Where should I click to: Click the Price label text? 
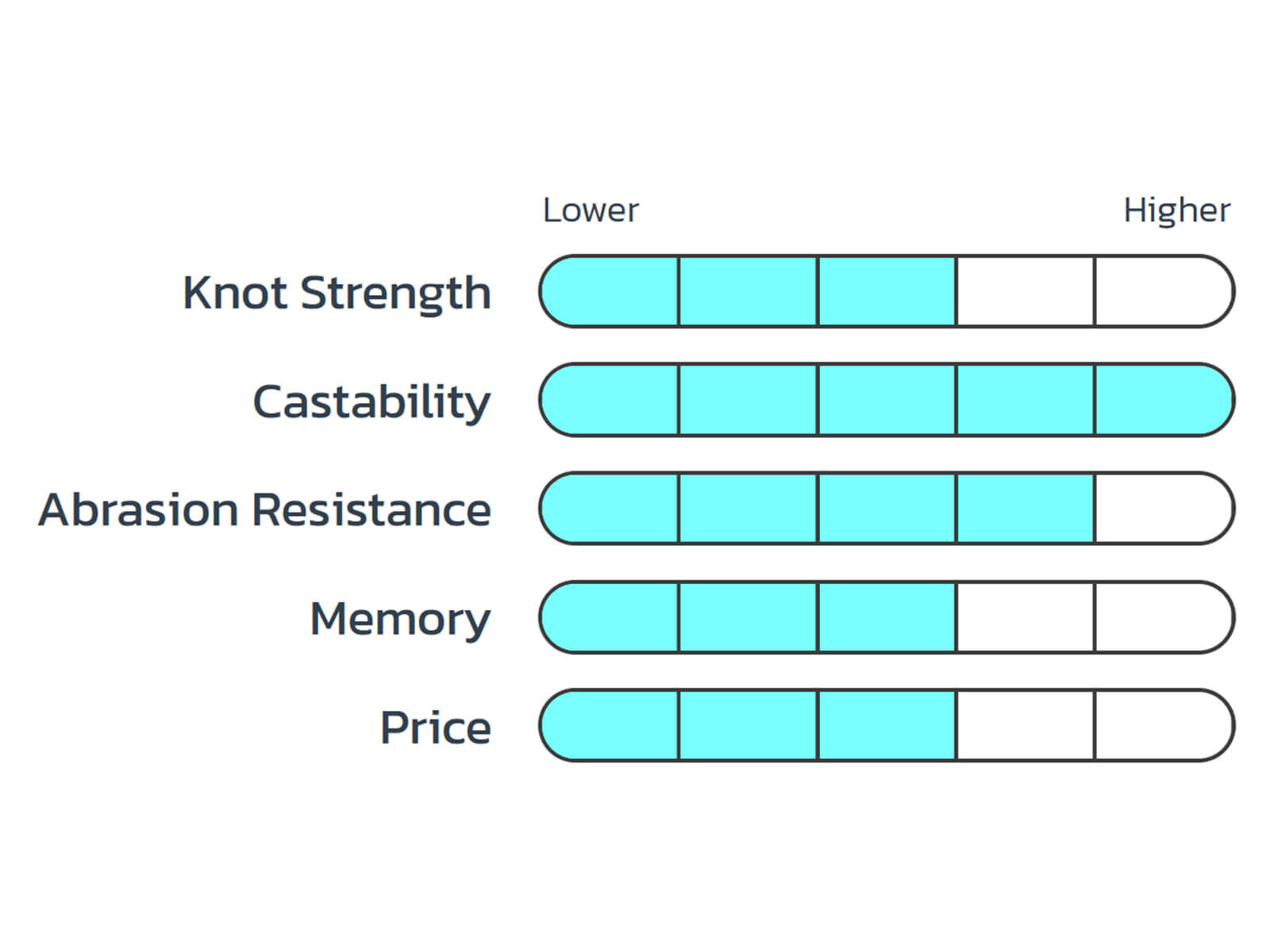[x=436, y=727]
